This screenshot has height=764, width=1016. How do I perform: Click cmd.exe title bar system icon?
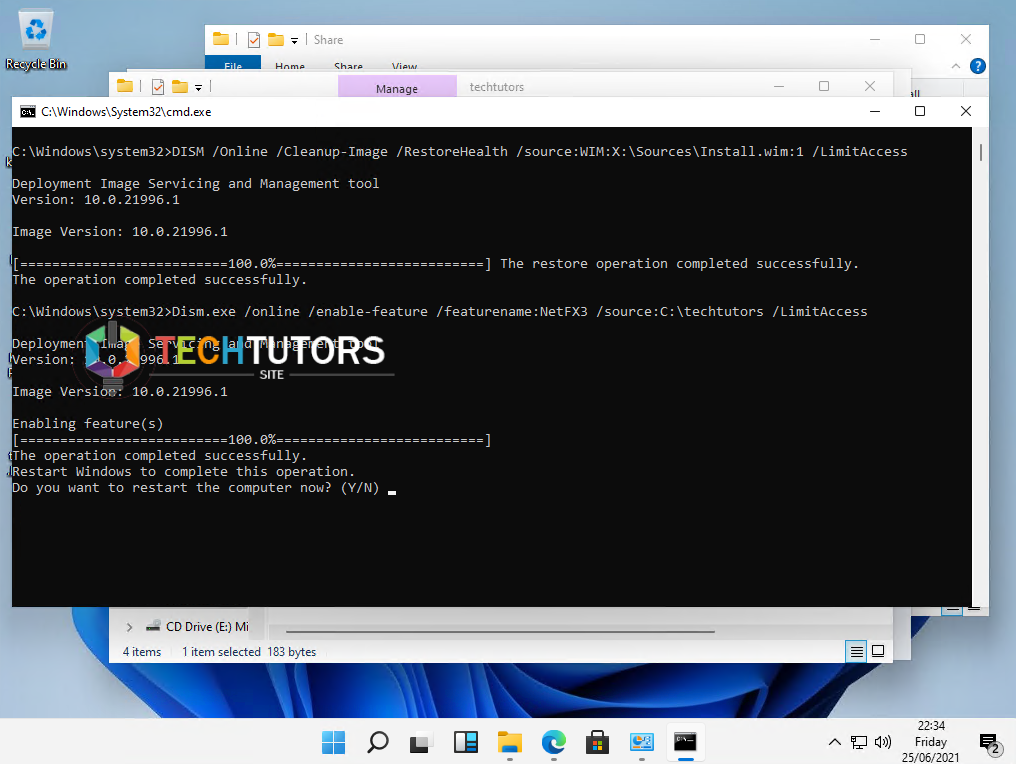point(27,111)
